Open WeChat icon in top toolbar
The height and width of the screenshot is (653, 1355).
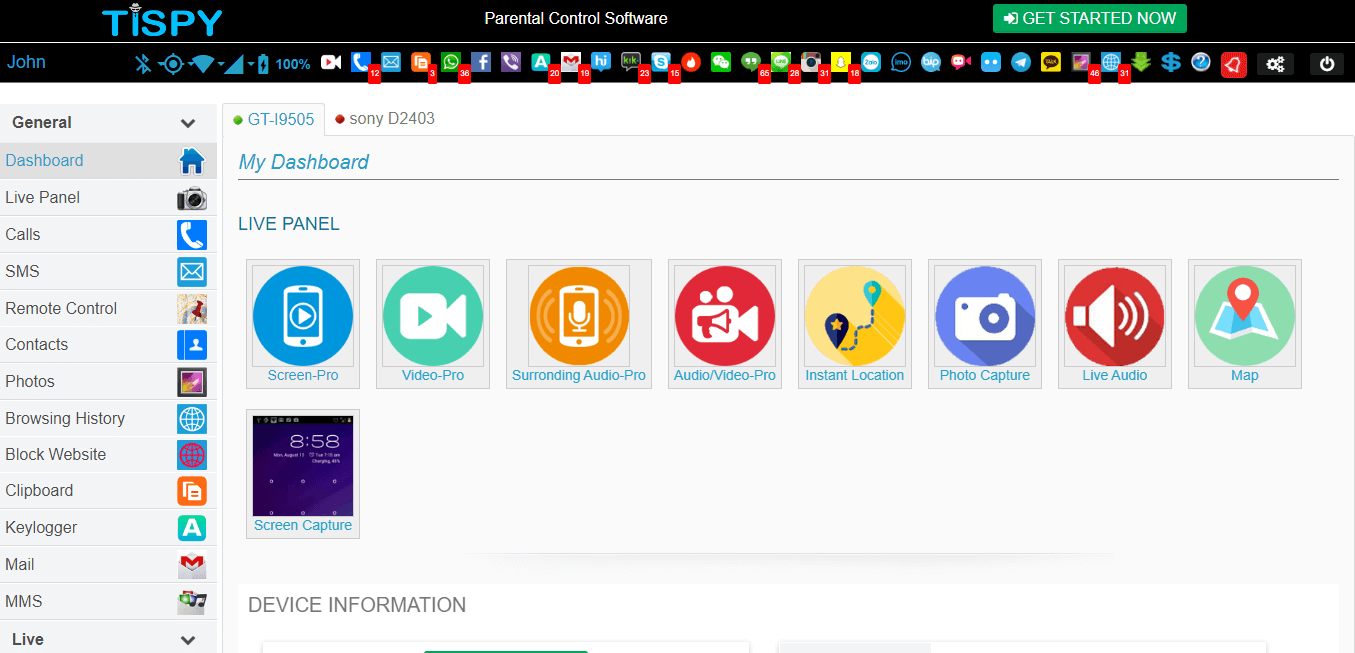(x=721, y=62)
